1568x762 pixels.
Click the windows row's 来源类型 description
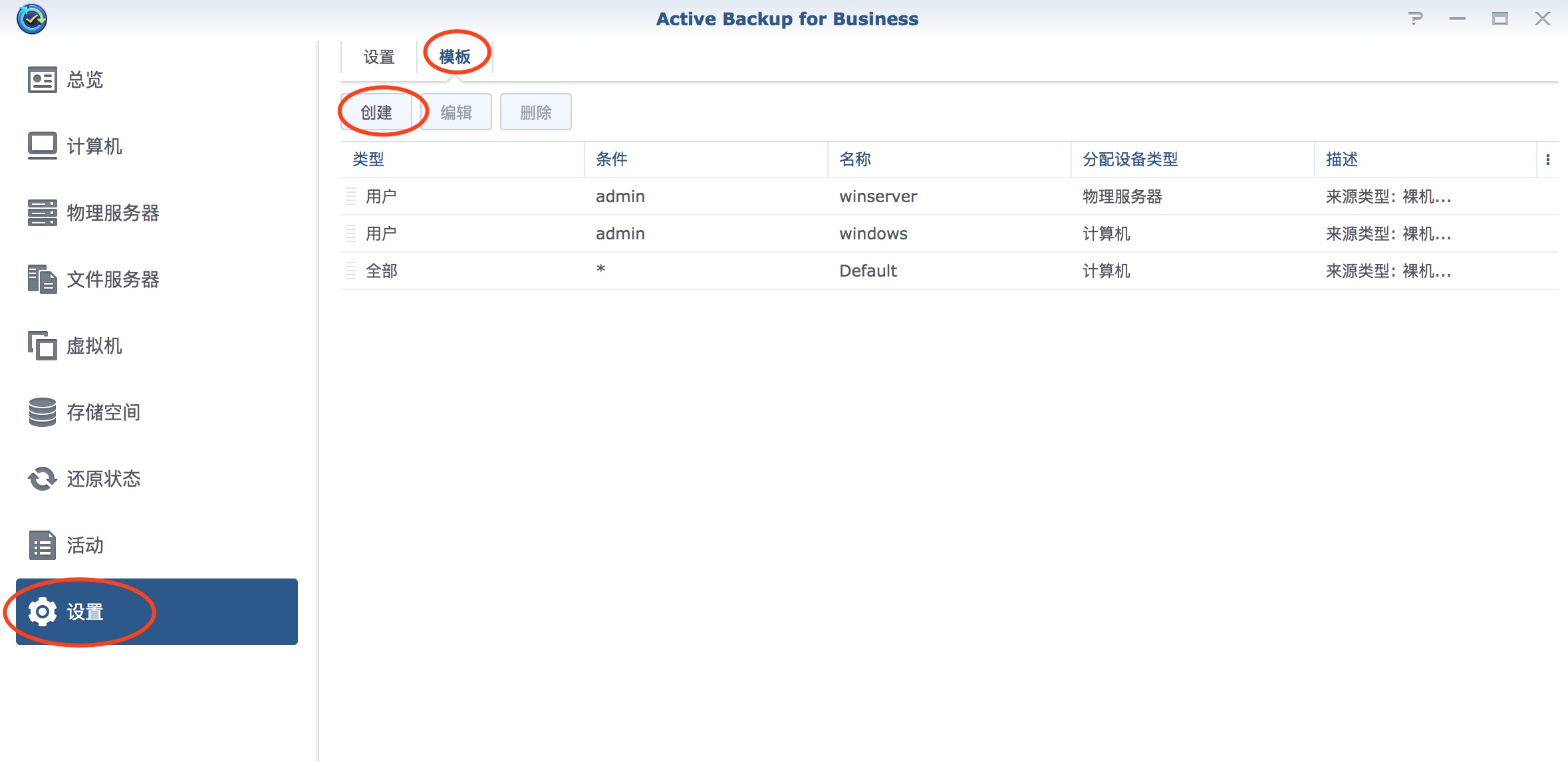[x=1388, y=233]
